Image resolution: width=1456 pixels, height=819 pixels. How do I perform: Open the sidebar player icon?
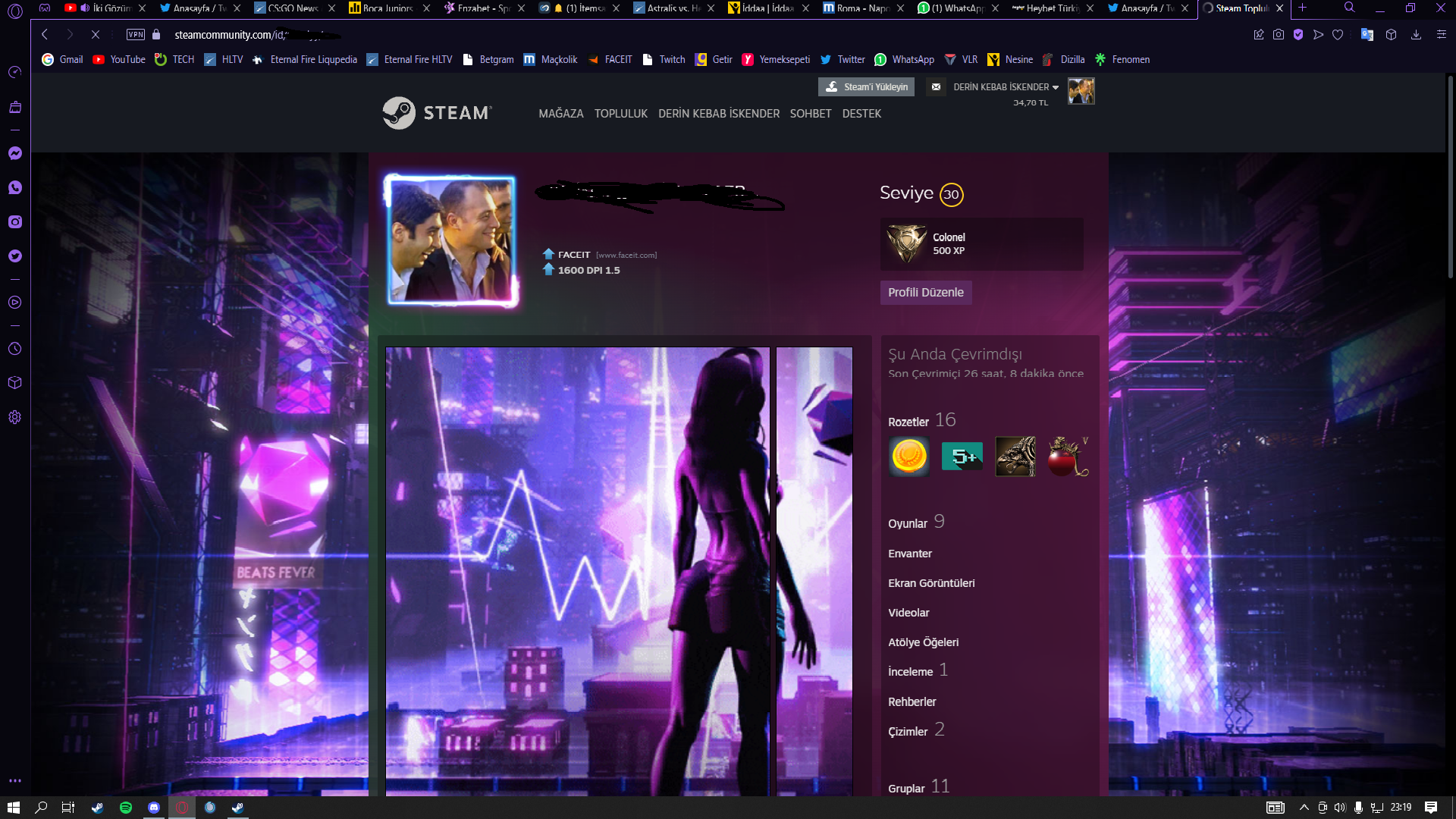14,302
